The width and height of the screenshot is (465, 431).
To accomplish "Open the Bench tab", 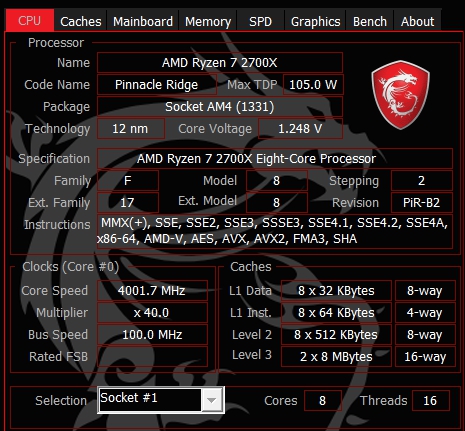I will (x=370, y=21).
